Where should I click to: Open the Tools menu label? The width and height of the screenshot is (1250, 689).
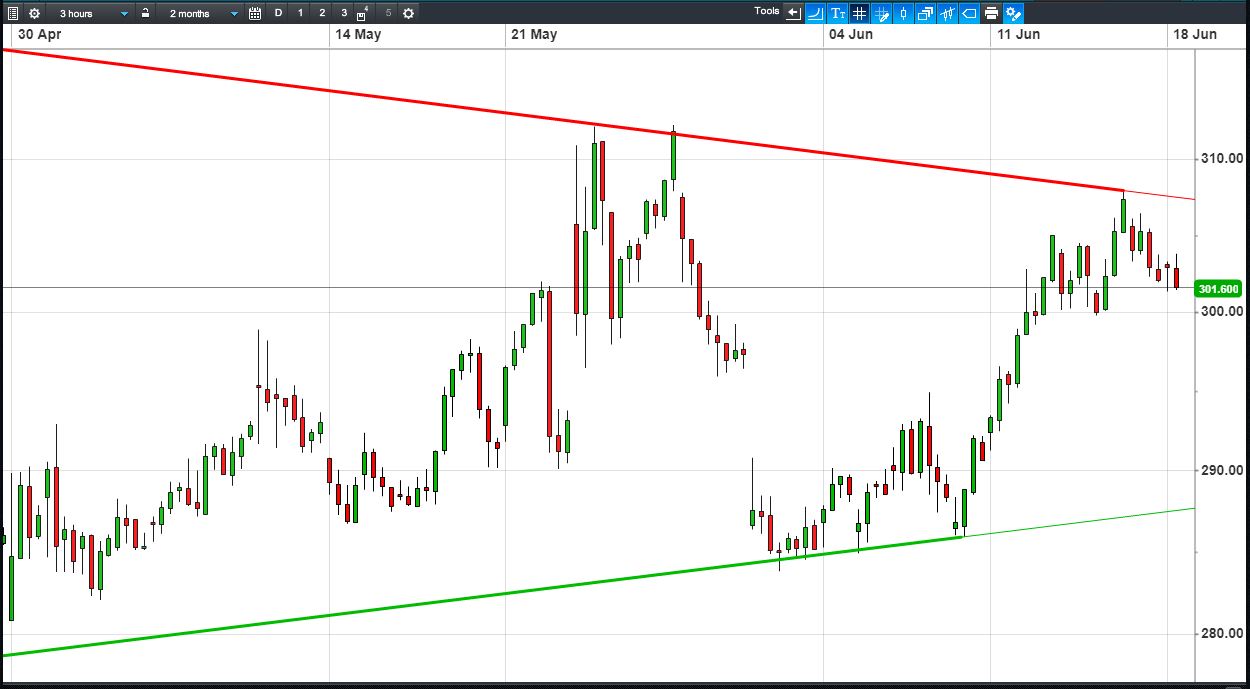767,11
